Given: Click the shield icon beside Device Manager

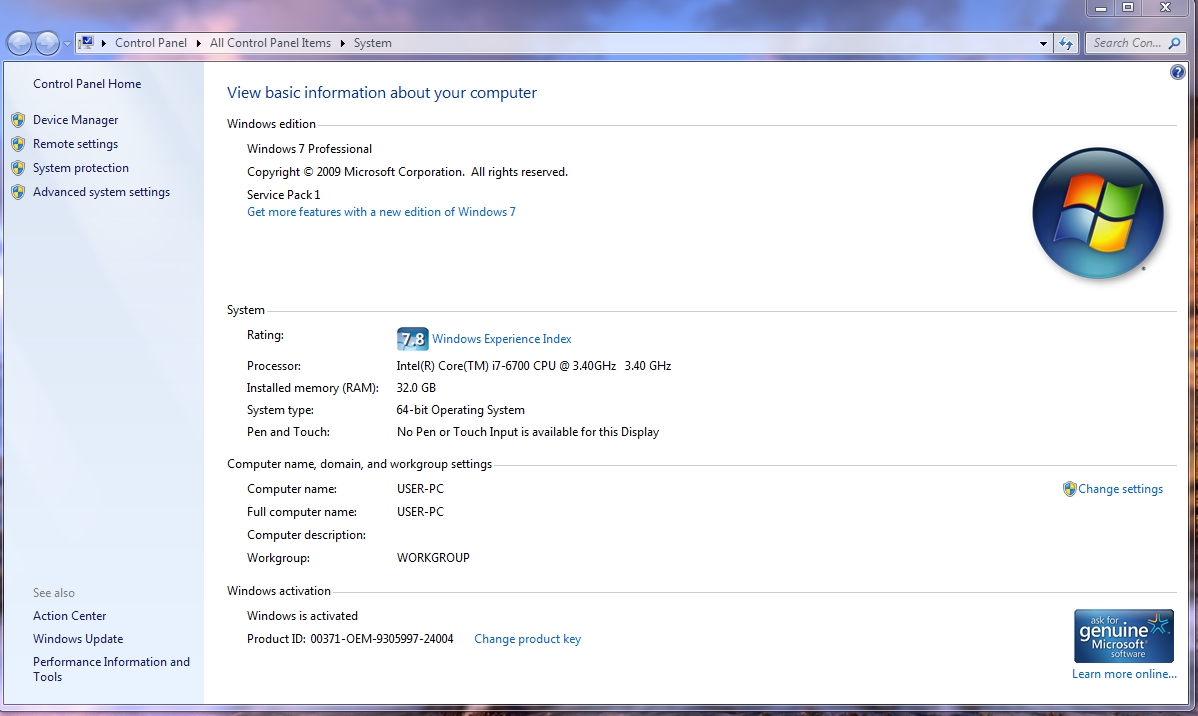Looking at the screenshot, I should tap(18, 120).
